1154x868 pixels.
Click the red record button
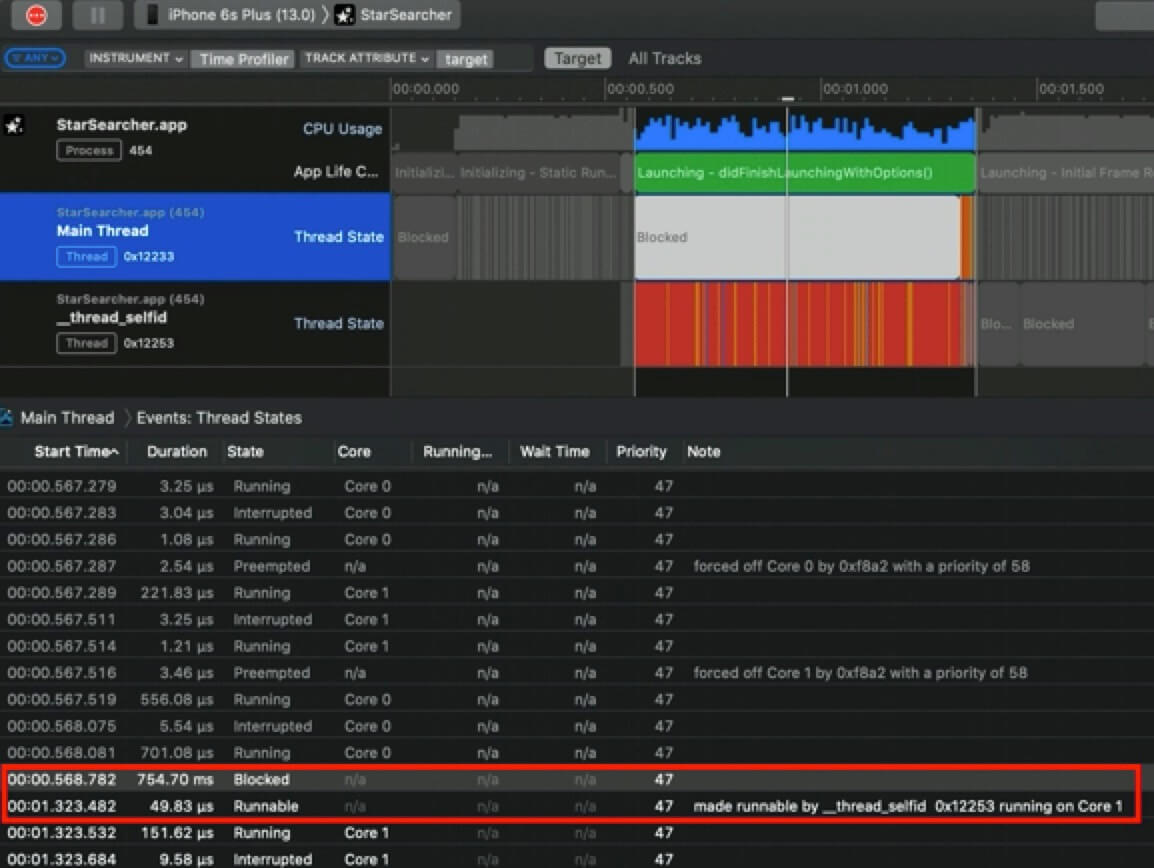click(x=36, y=15)
